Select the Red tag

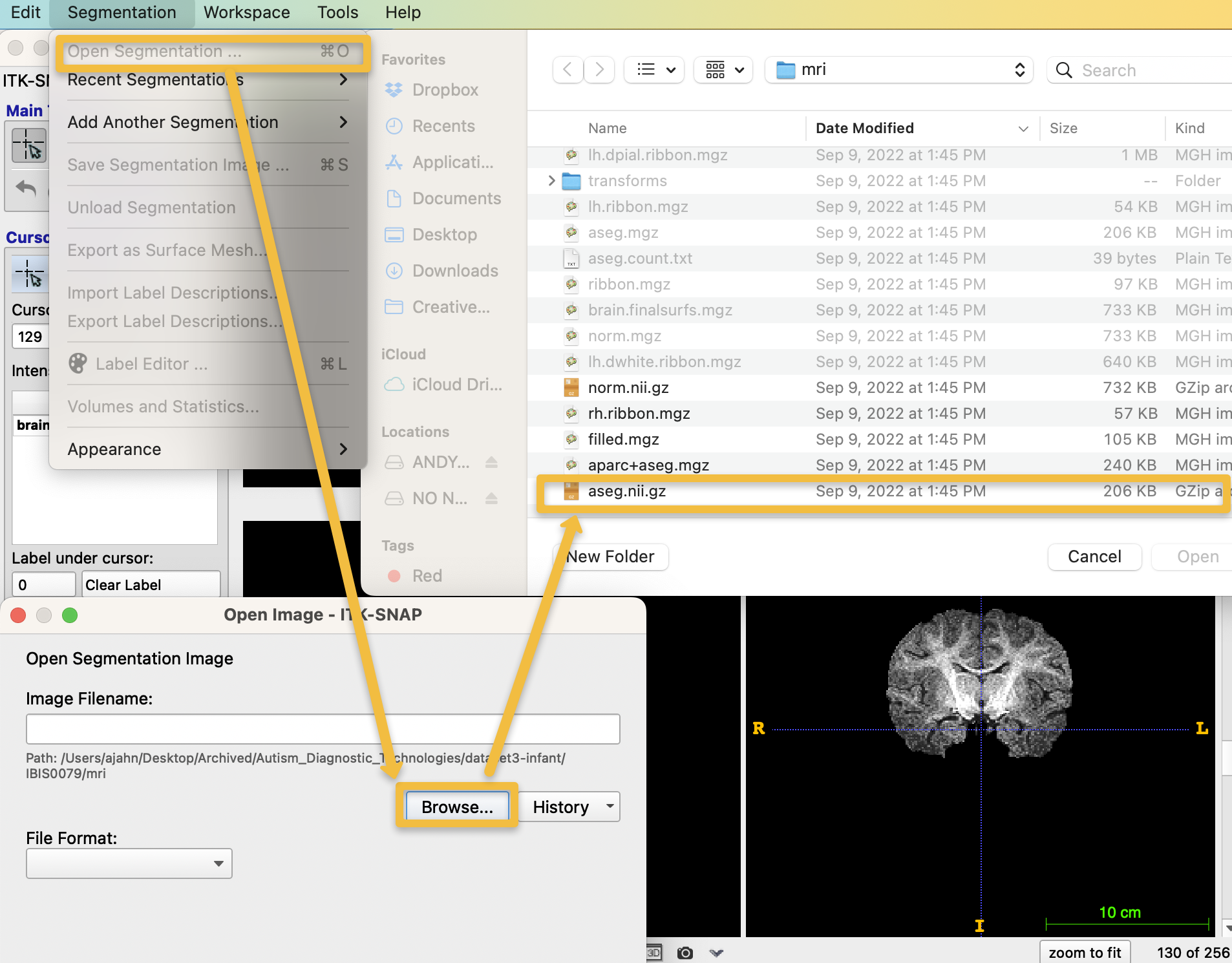click(x=414, y=576)
